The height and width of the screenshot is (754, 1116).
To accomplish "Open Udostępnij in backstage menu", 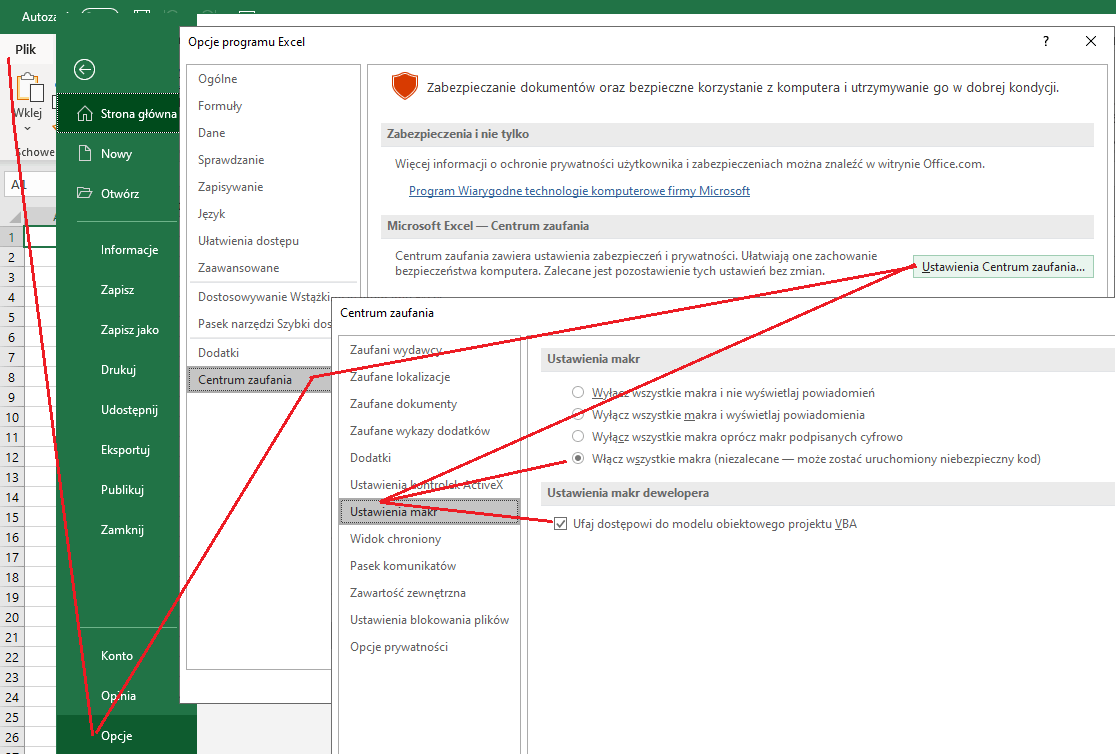I will pos(129,409).
